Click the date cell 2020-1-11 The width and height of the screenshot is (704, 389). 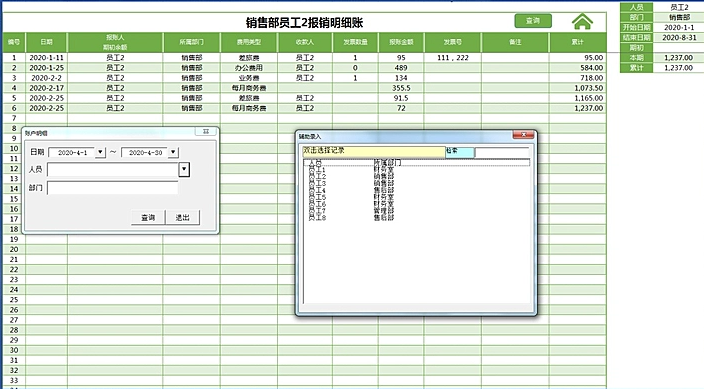(x=47, y=58)
